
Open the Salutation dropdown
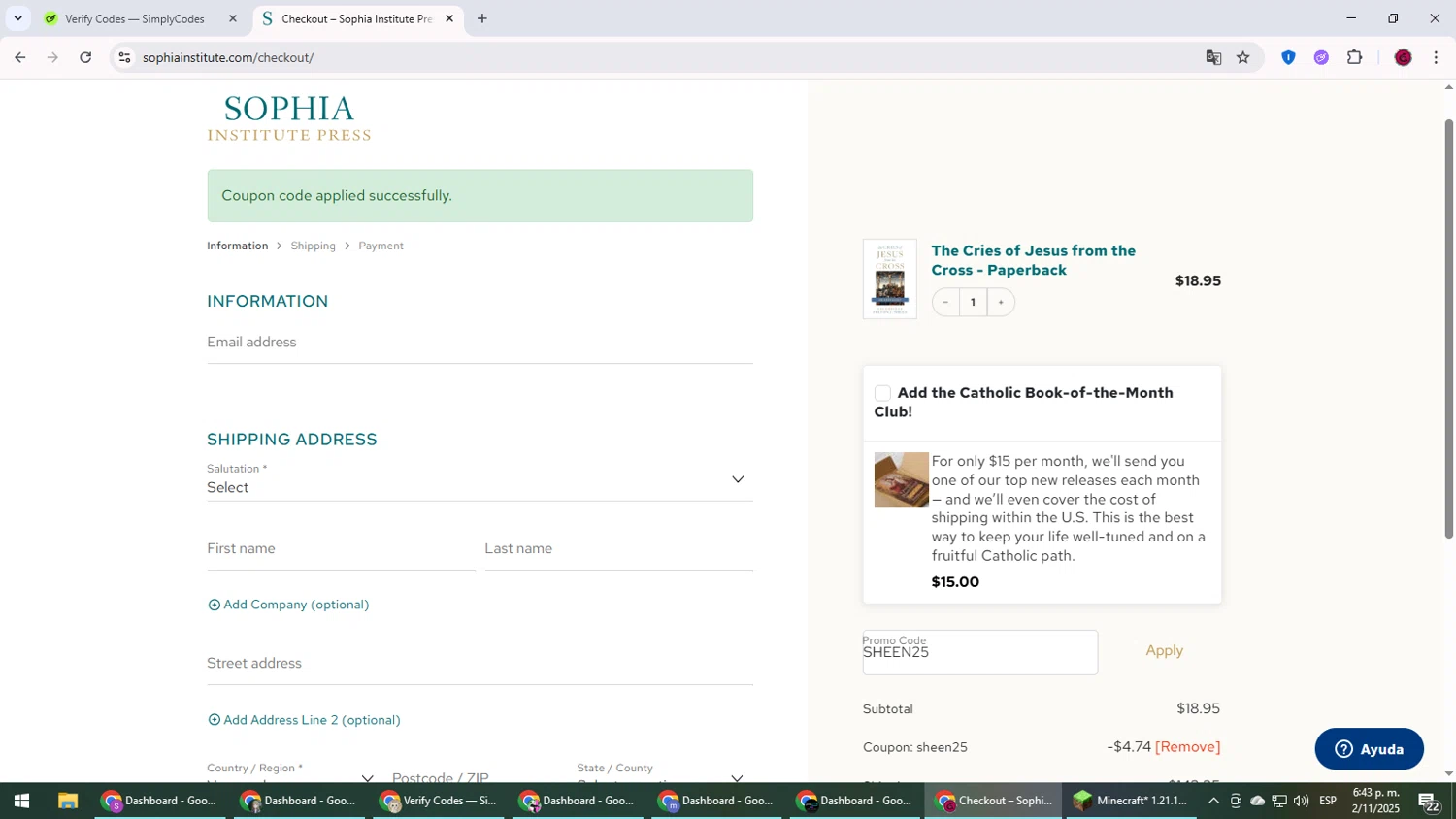tap(480, 479)
